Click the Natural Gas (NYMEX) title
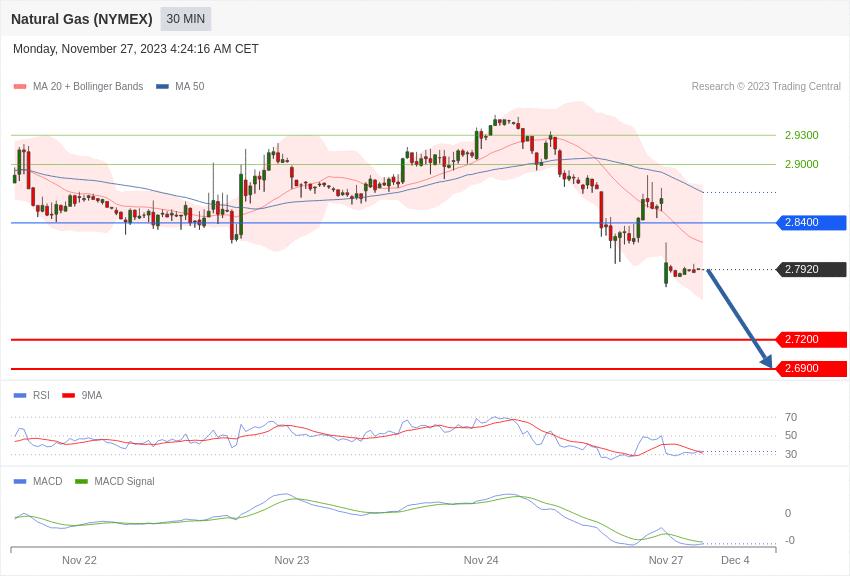This screenshot has height=576, width=850. click(82, 19)
